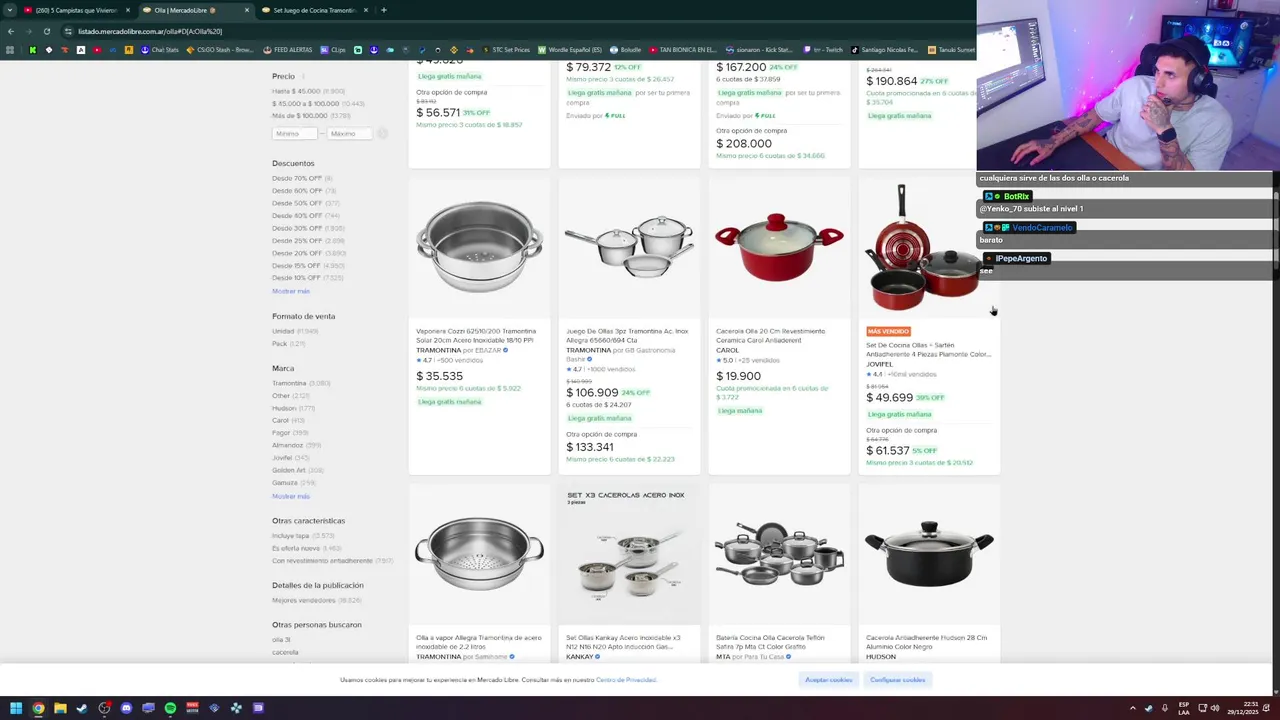Filter brand by Hudson
Viewport: 1280px width, 720px height.
tap(284, 408)
